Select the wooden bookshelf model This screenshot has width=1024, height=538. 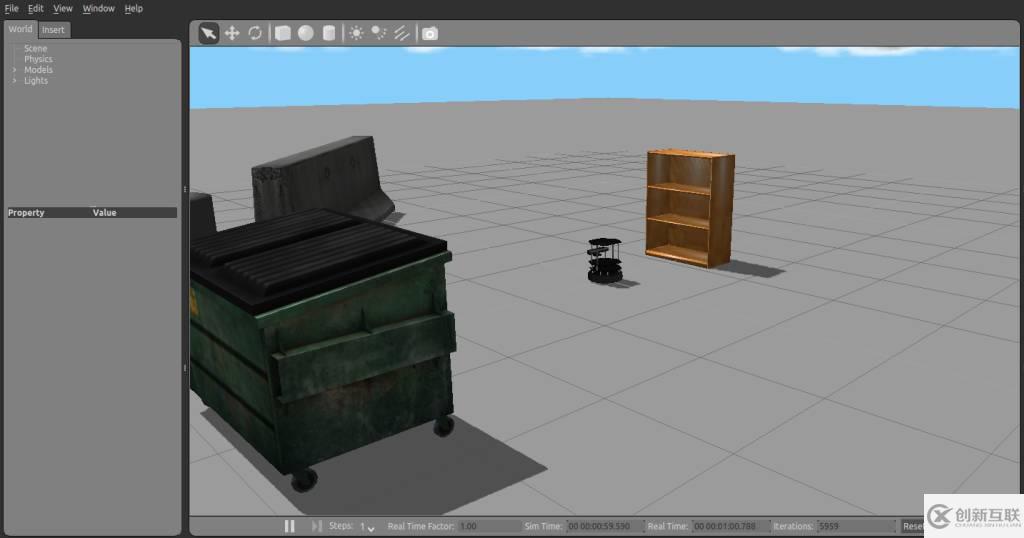pyautogui.click(x=690, y=208)
